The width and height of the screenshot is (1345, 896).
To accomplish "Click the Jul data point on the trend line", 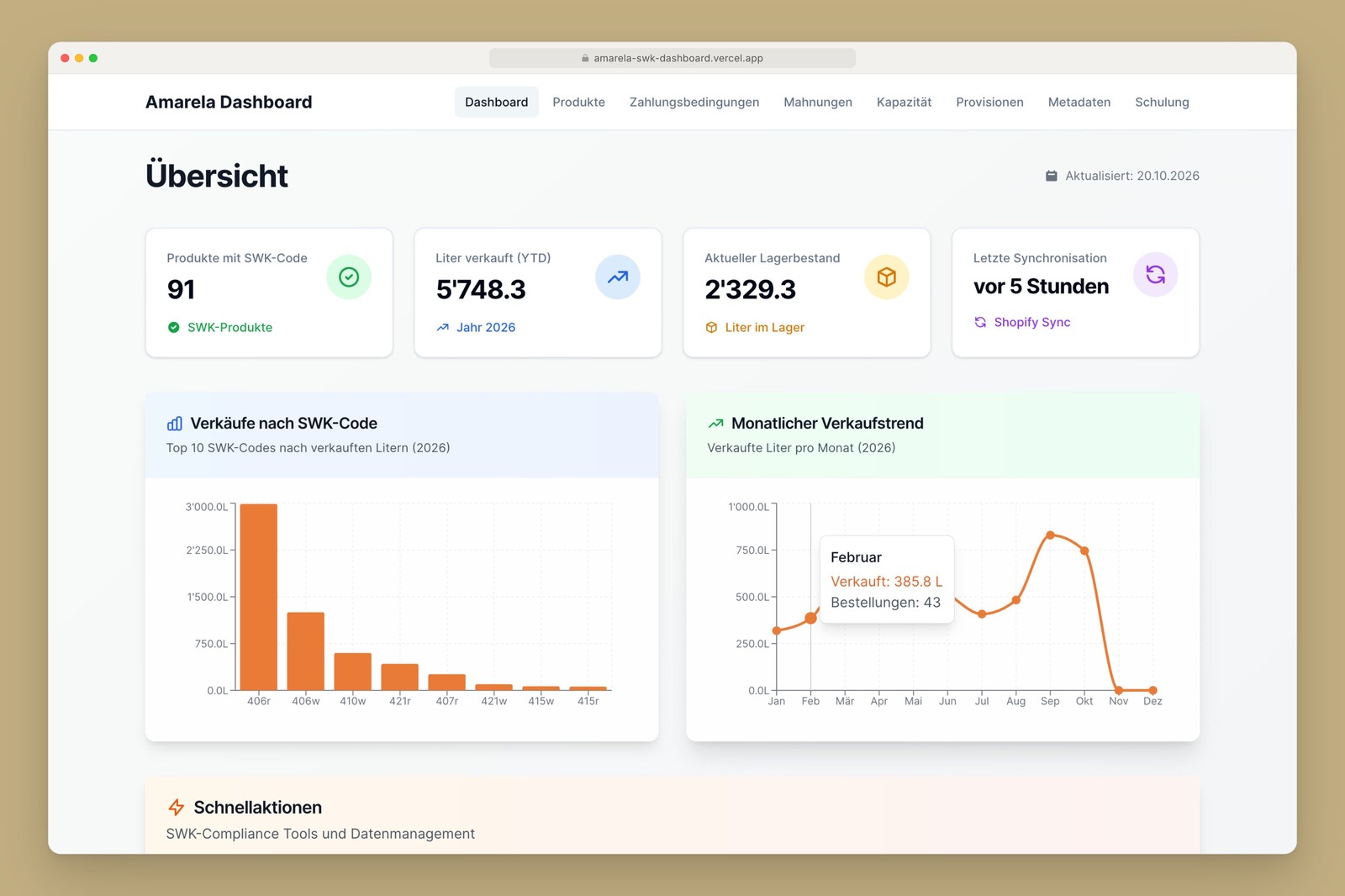I will tap(982, 614).
